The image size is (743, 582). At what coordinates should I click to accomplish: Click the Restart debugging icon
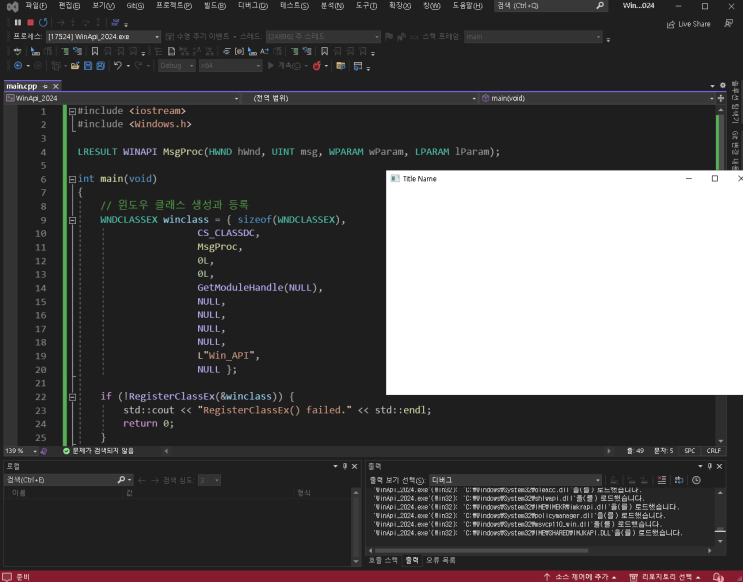click(43, 22)
